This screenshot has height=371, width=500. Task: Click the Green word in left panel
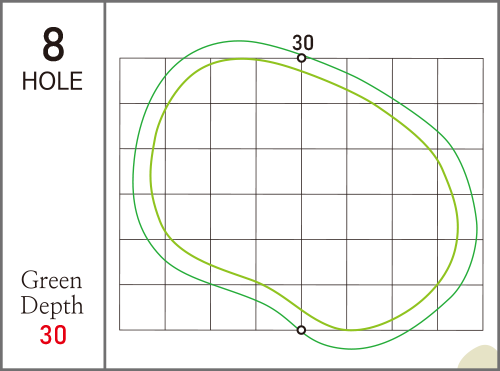point(51,280)
